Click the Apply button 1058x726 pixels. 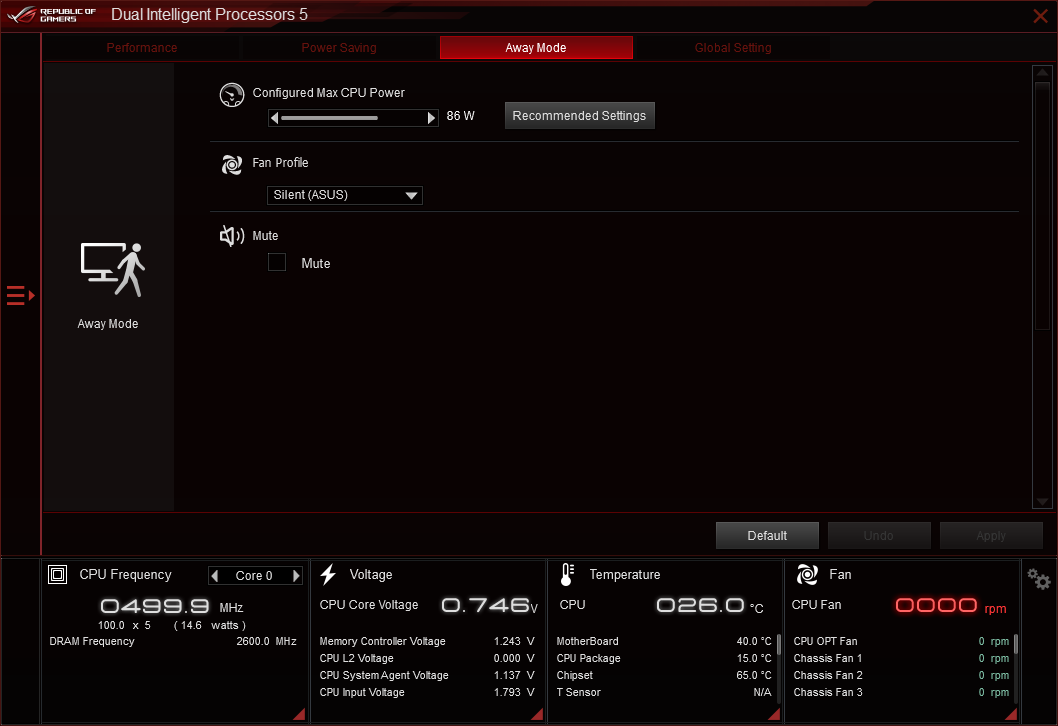point(991,536)
